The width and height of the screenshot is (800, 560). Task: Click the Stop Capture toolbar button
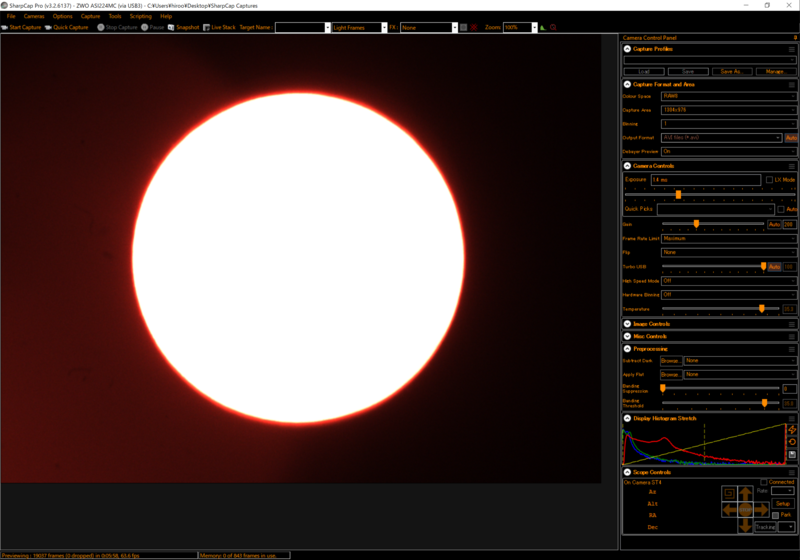(x=117, y=28)
